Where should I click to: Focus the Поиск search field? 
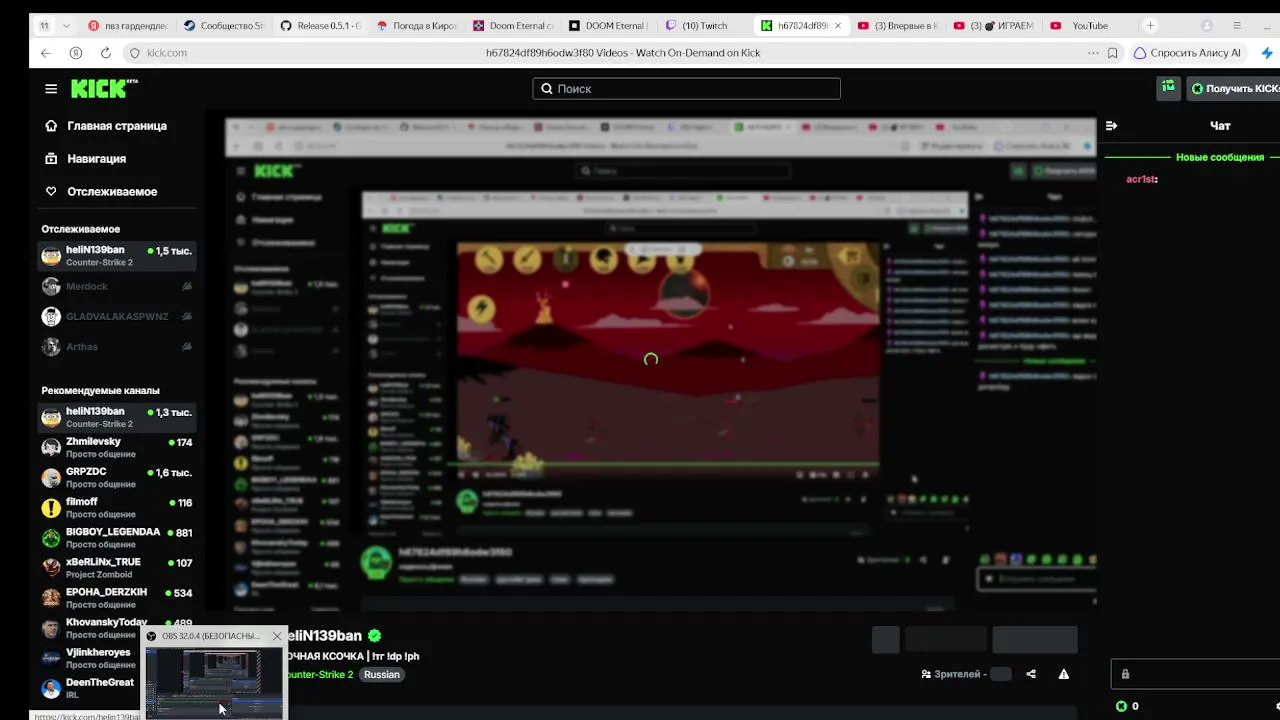[x=686, y=89]
